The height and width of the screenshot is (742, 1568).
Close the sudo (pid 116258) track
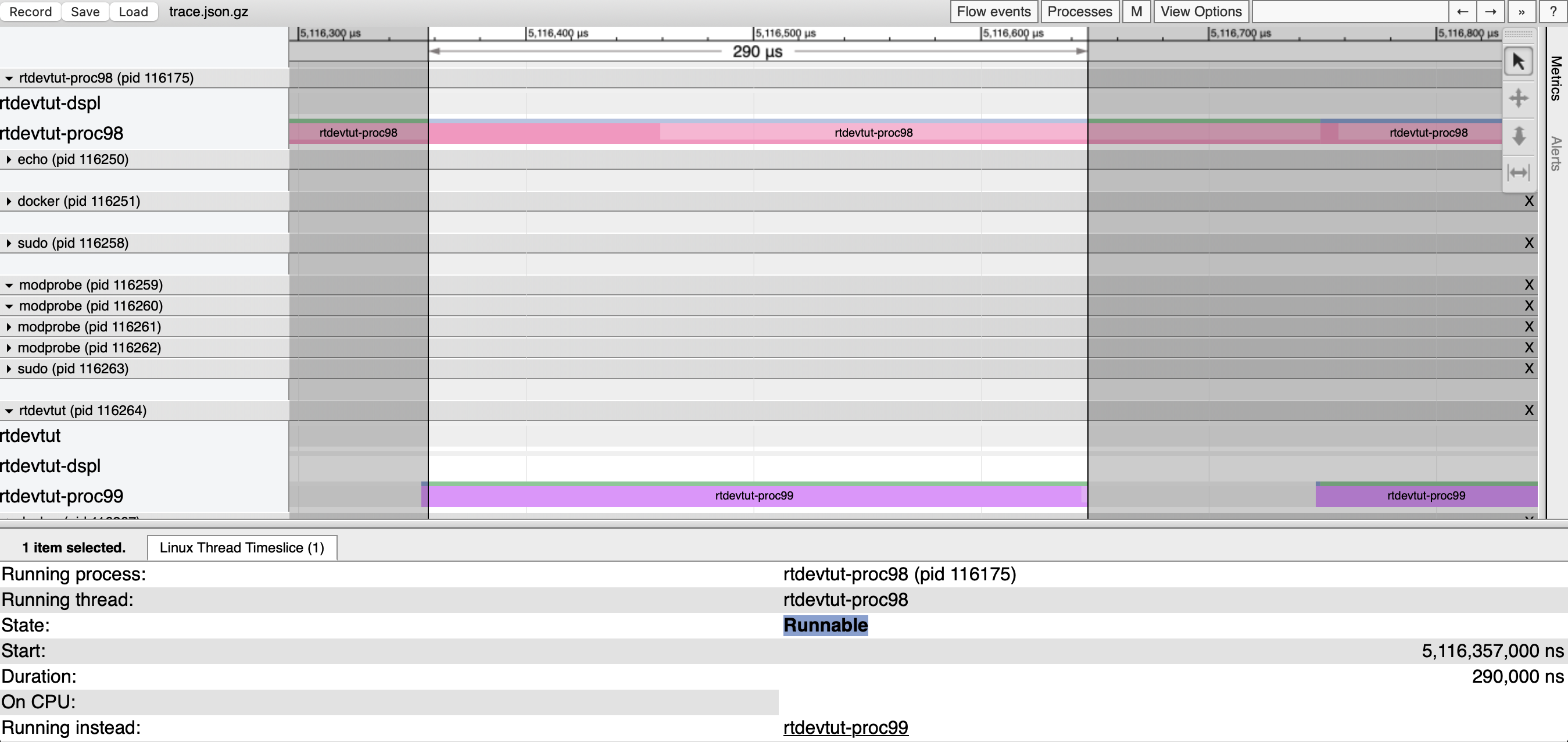click(x=1528, y=243)
